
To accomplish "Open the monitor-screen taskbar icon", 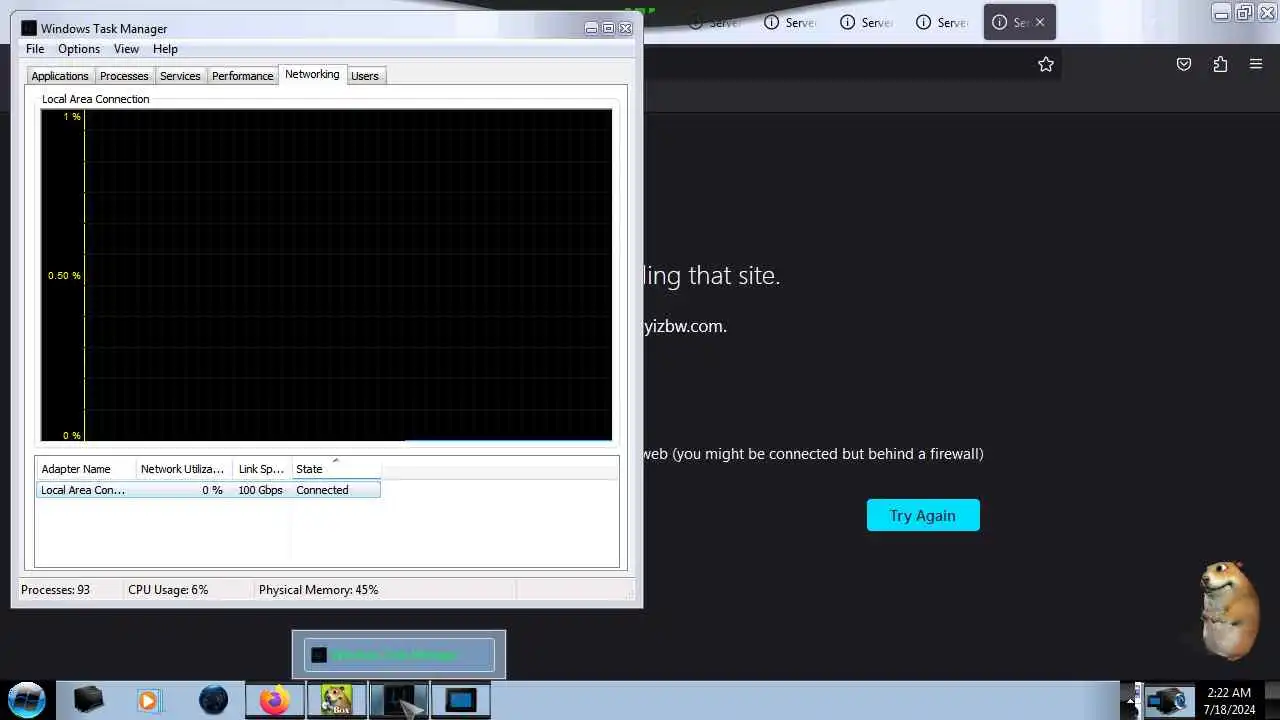I will pos(460,700).
